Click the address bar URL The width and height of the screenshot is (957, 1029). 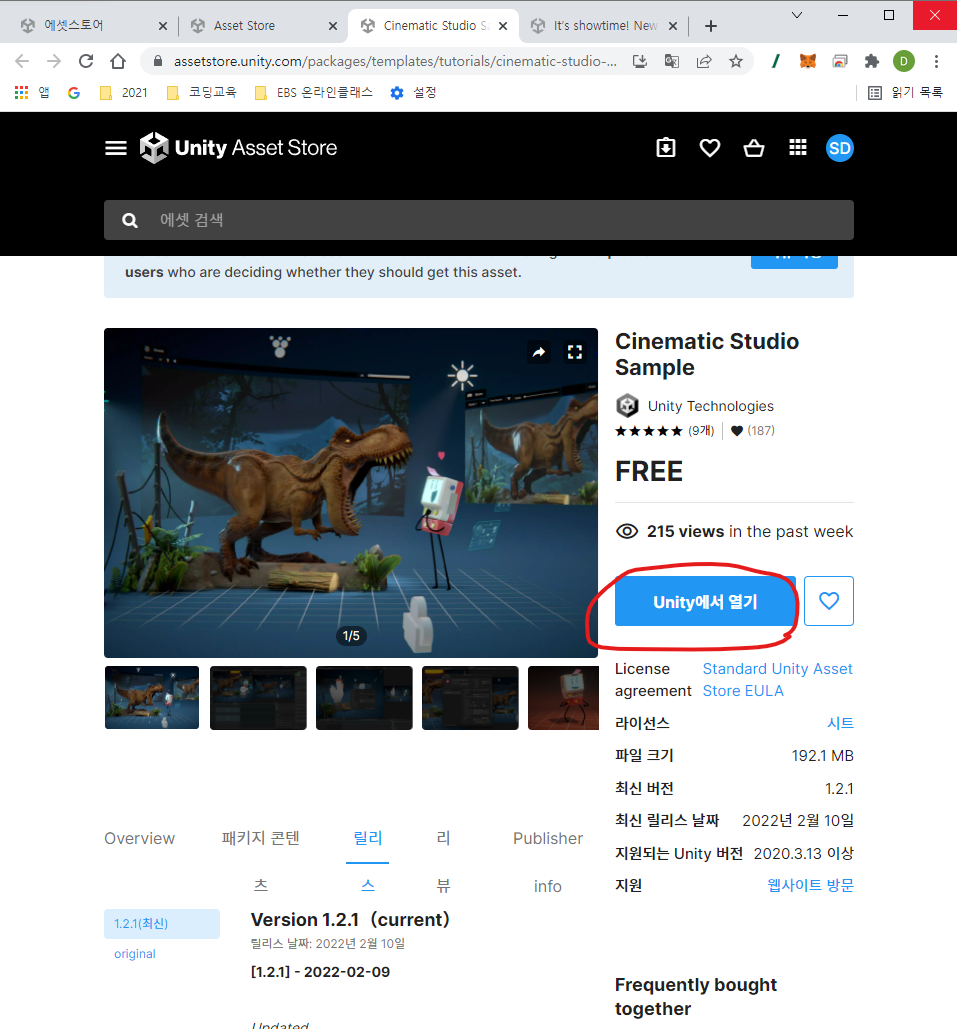(394, 61)
